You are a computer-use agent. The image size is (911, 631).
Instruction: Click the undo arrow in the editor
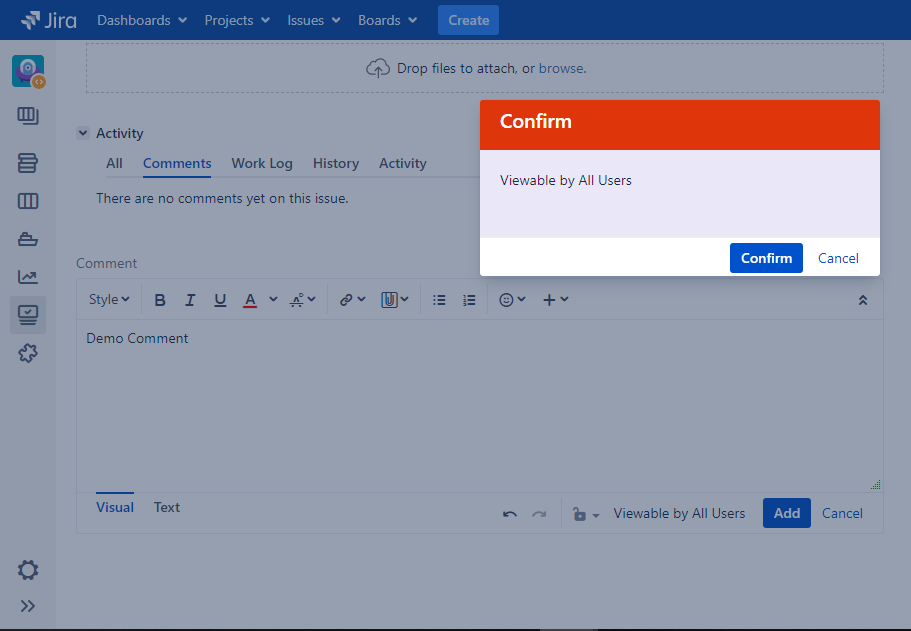pos(510,514)
